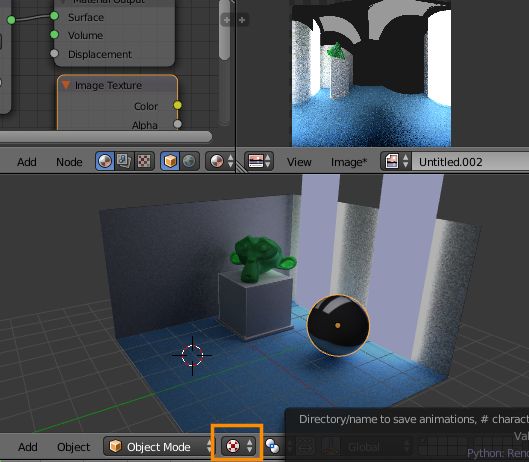Open the node editor Add menu

tap(27, 162)
